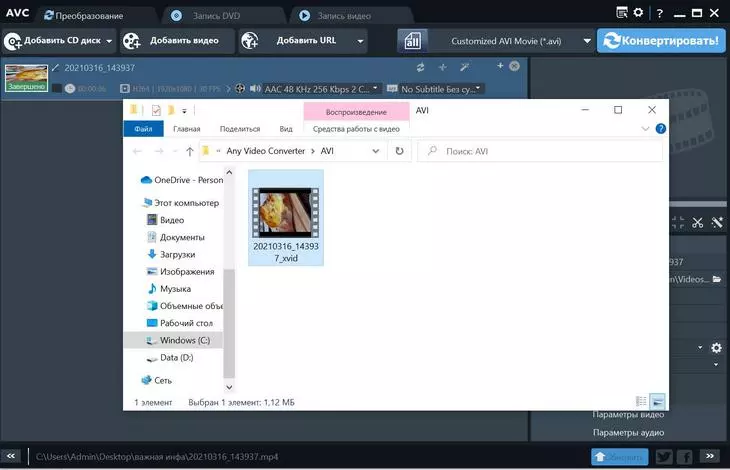Open AVC settings gear icon

[x=638, y=13]
